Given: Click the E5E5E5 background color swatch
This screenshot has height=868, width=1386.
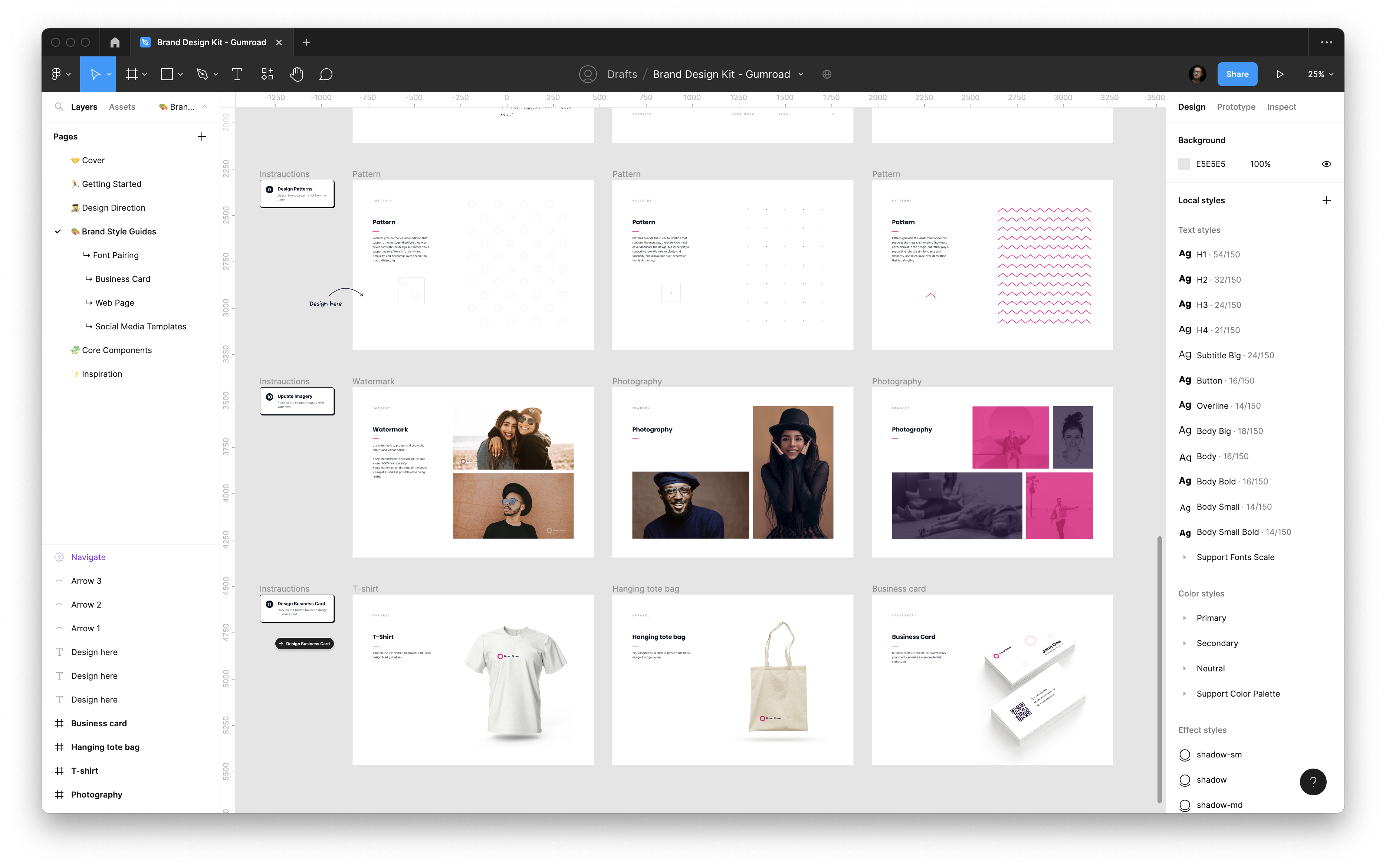Looking at the screenshot, I should (x=1184, y=164).
